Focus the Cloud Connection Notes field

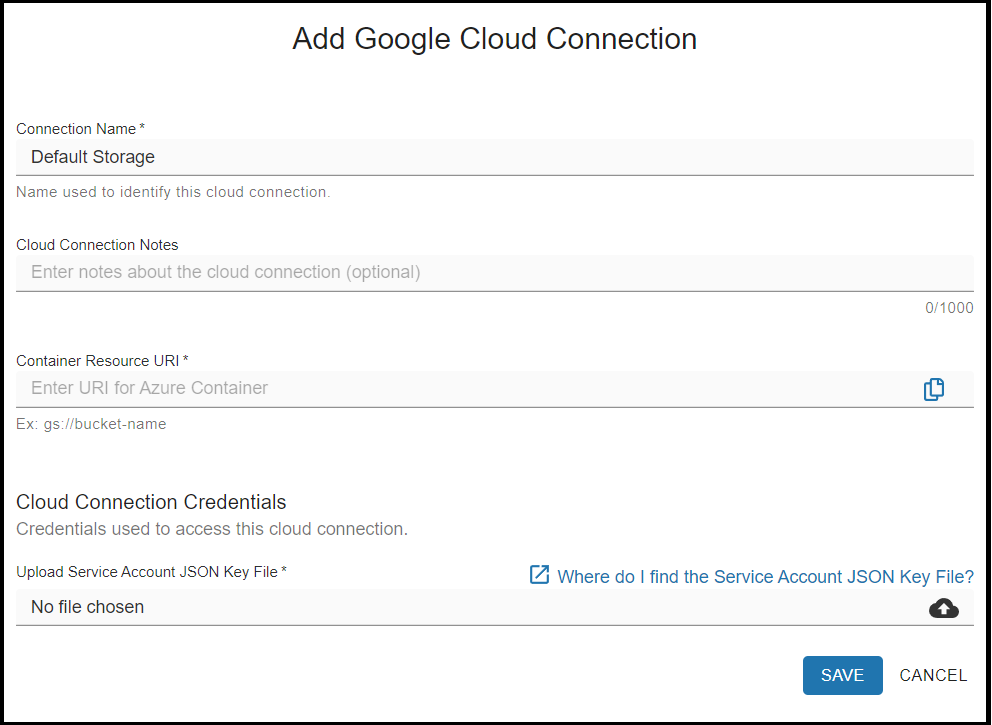pyautogui.click(x=495, y=273)
